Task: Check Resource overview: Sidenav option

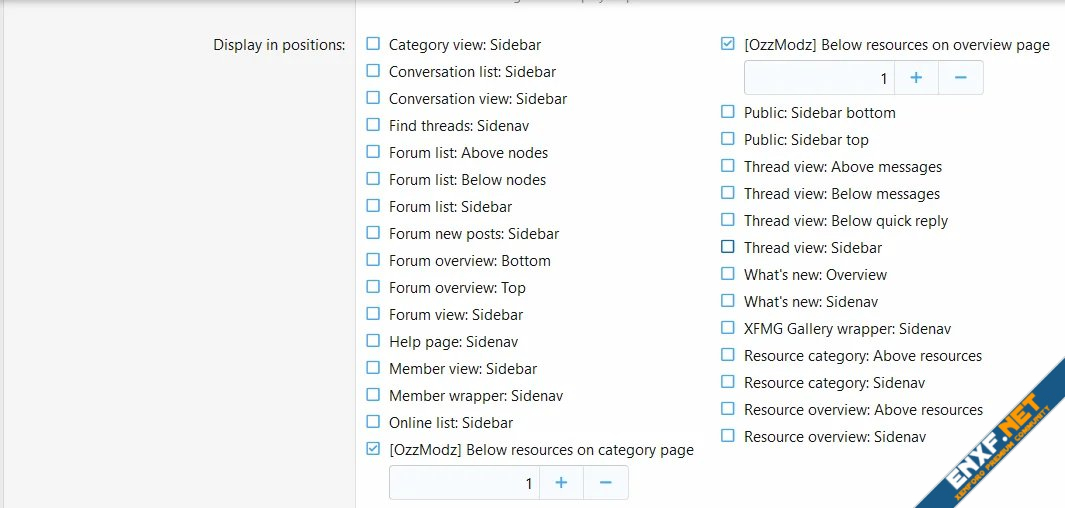Action: 728,436
